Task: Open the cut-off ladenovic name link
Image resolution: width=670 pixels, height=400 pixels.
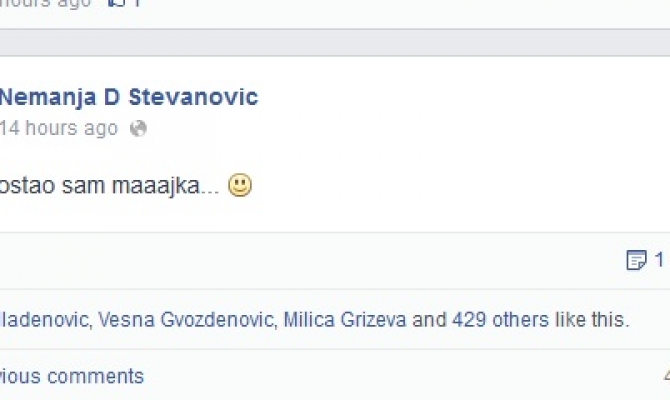Action: click(x=44, y=320)
